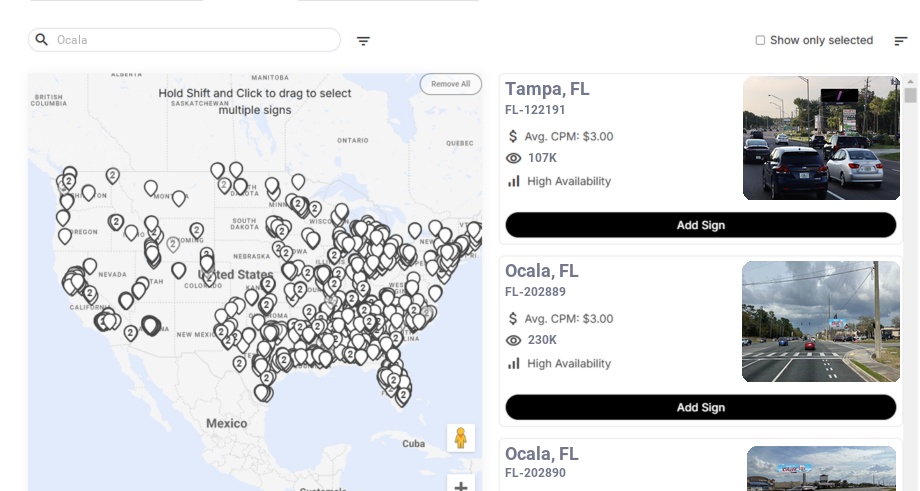Click the eye impressions icon for Tampa
The height and width of the screenshot is (491, 920).
pos(514,158)
